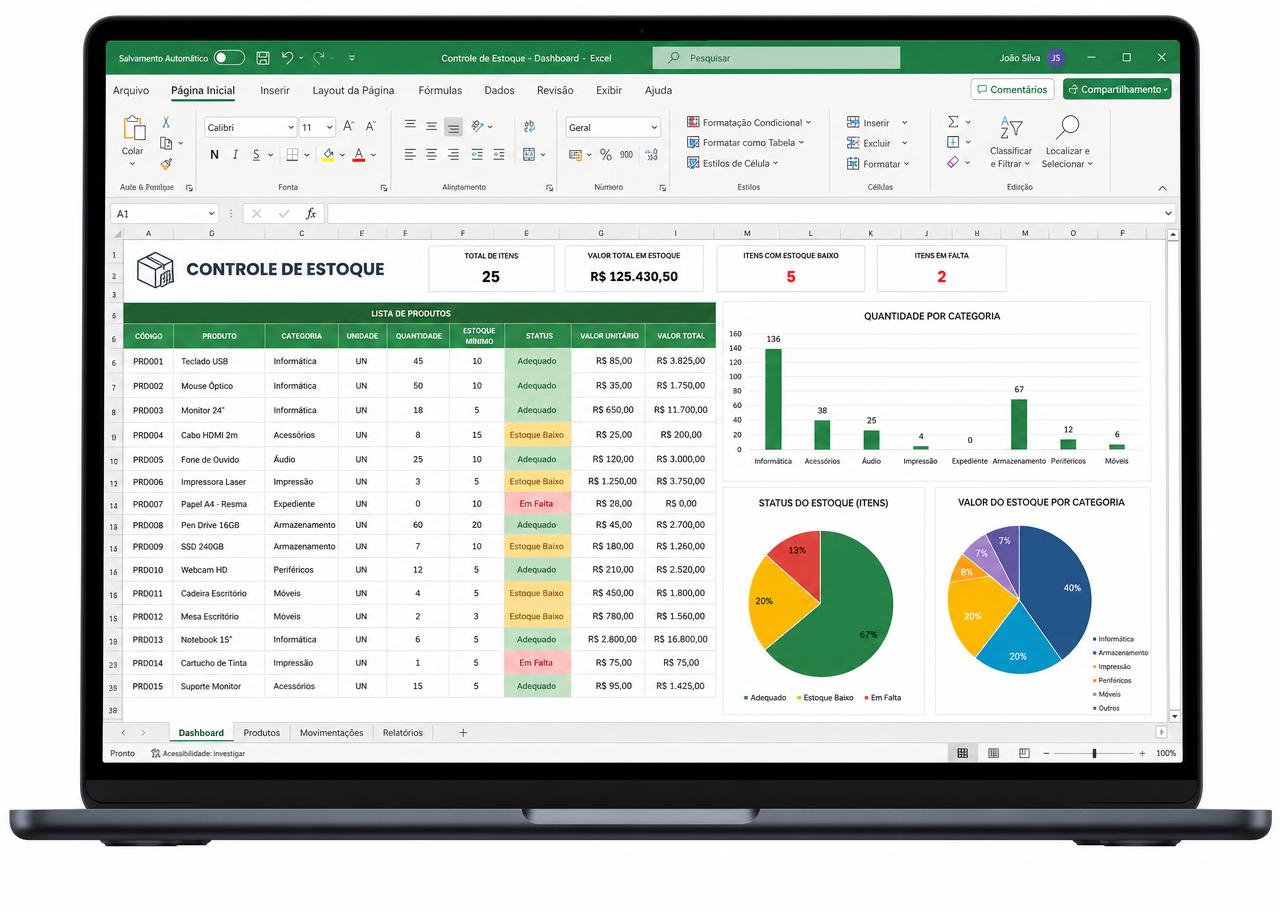Toggle underline with the S button
The width and height of the screenshot is (1280, 912).
[x=256, y=155]
